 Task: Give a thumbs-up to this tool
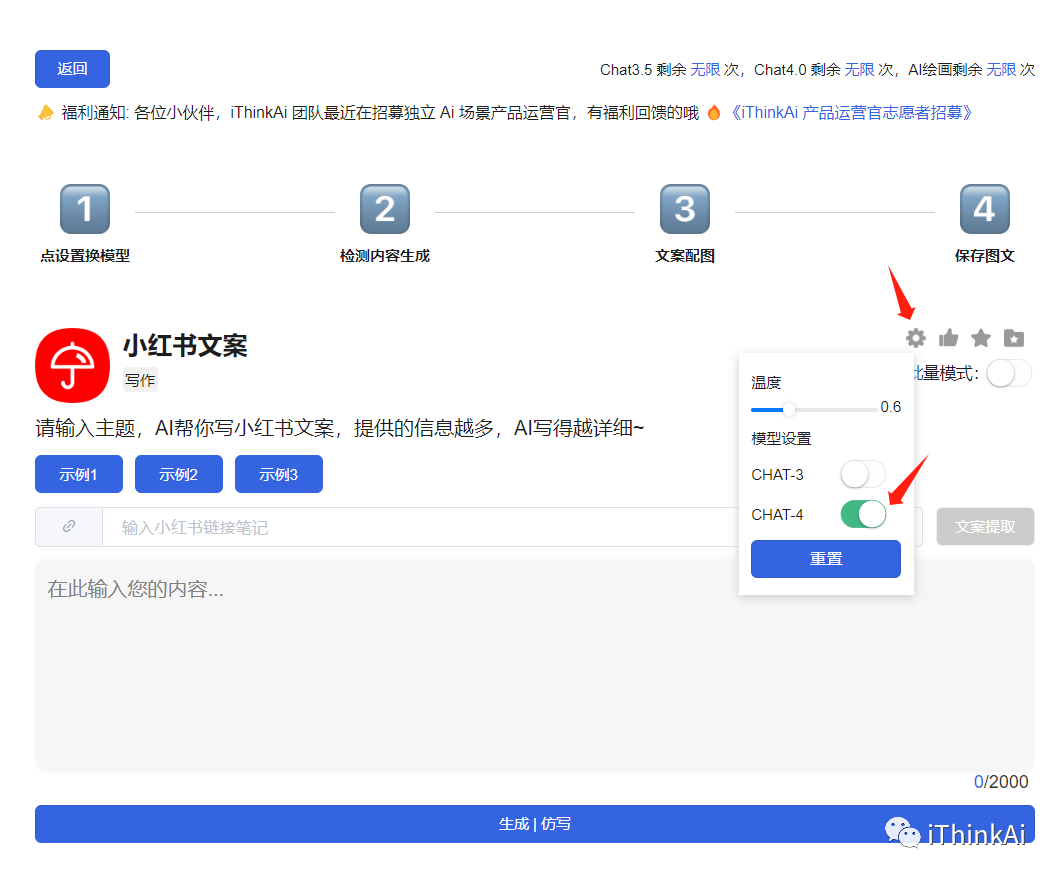[948, 338]
